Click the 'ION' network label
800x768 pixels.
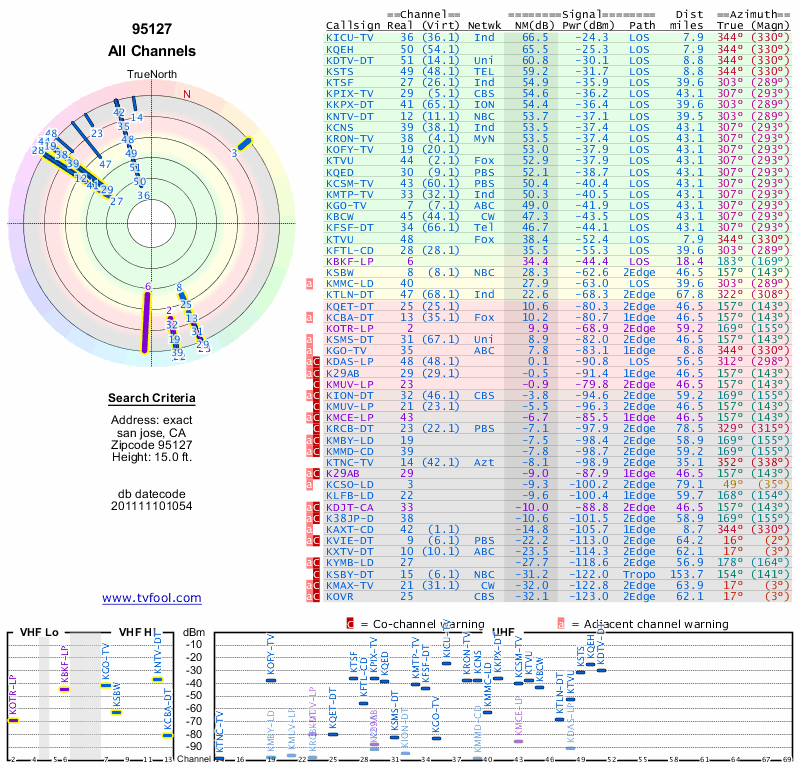[x=484, y=105]
